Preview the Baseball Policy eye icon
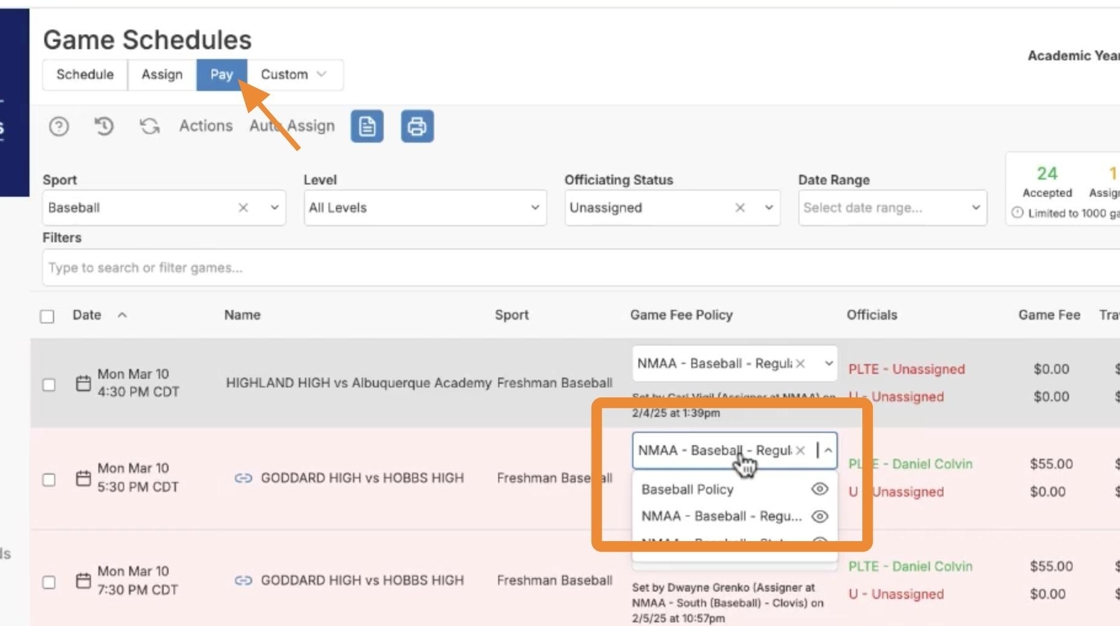The image size is (1120, 626). pyautogui.click(x=819, y=489)
